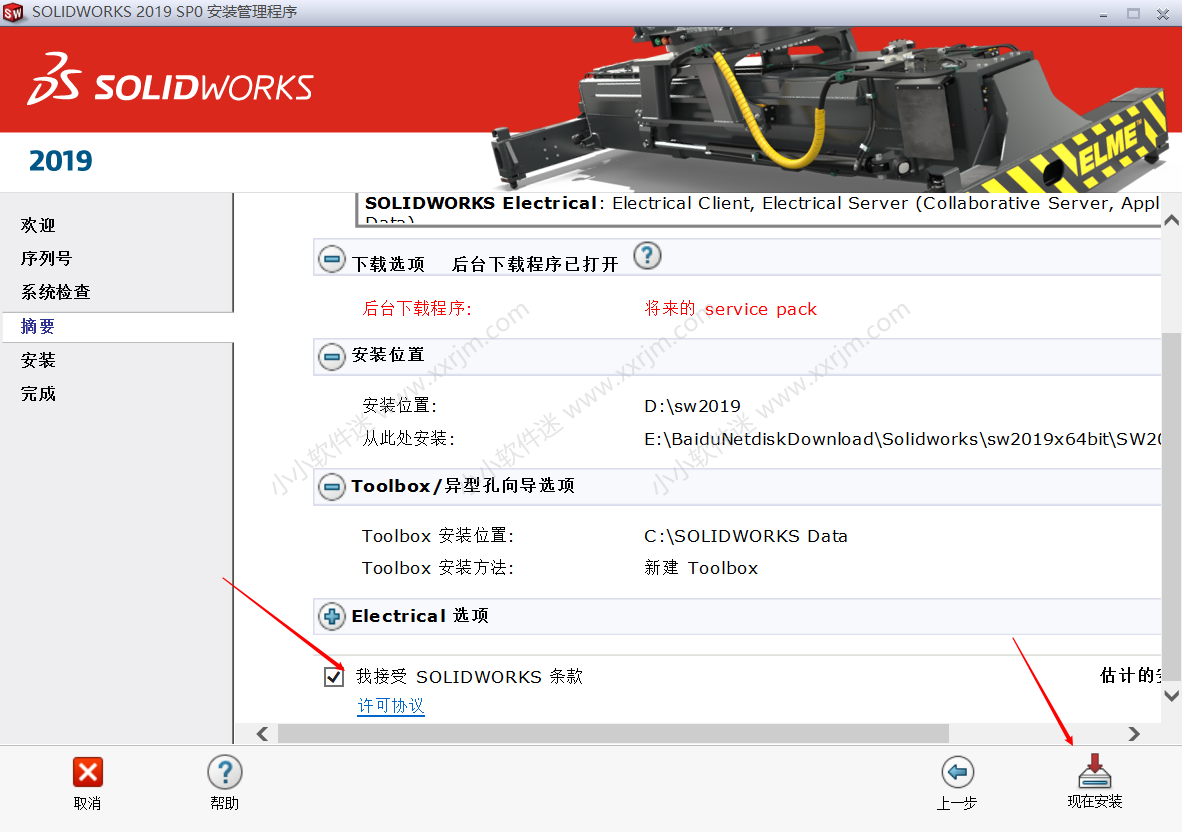Click the vertical scrollbar thumb
Screen dimensions: 1182x832
pyautogui.click(x=1171, y=506)
